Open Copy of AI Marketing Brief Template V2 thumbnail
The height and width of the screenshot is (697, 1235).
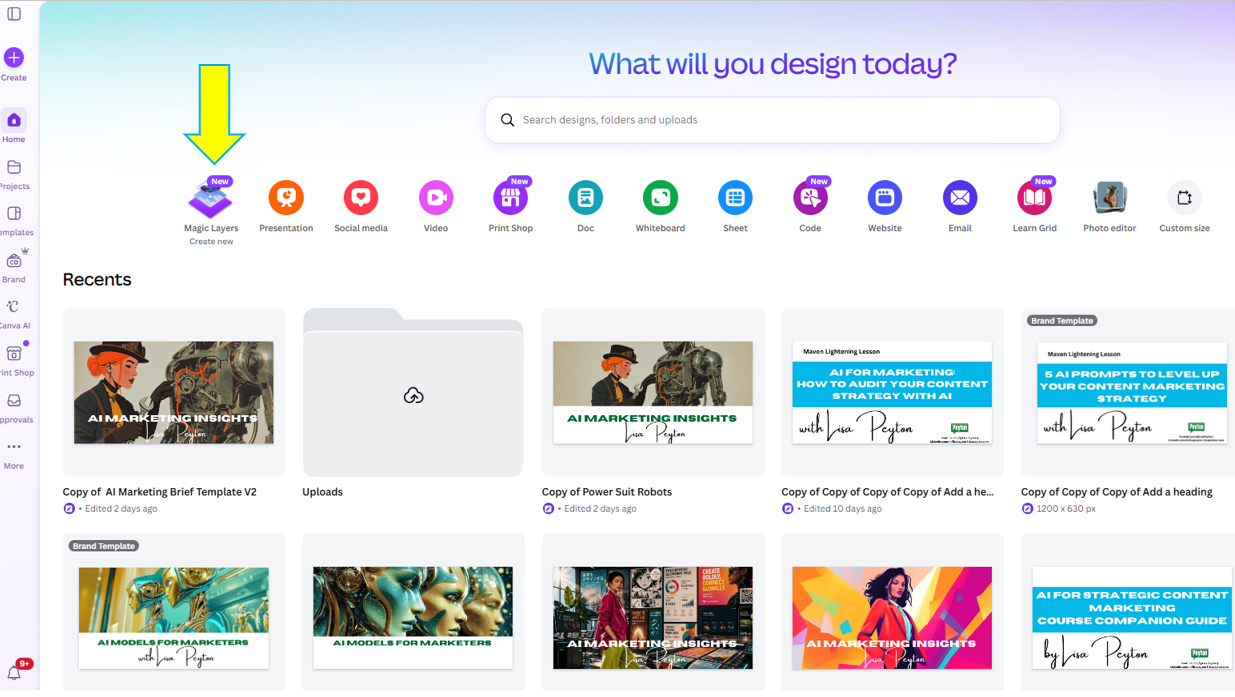(174, 392)
